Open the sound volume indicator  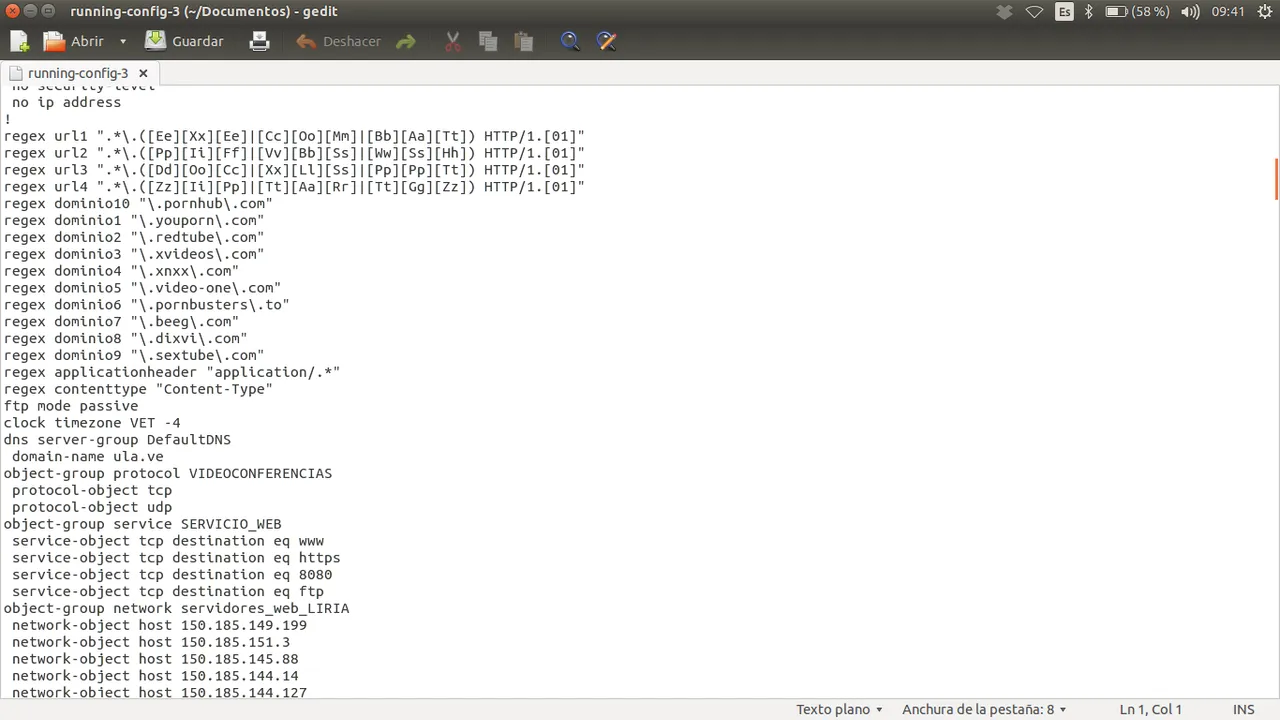tap(1190, 12)
